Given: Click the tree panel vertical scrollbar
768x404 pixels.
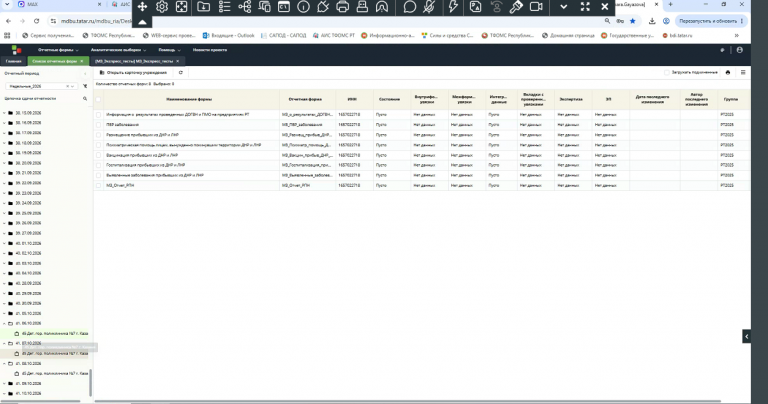Looking at the screenshot, I should [91, 383].
